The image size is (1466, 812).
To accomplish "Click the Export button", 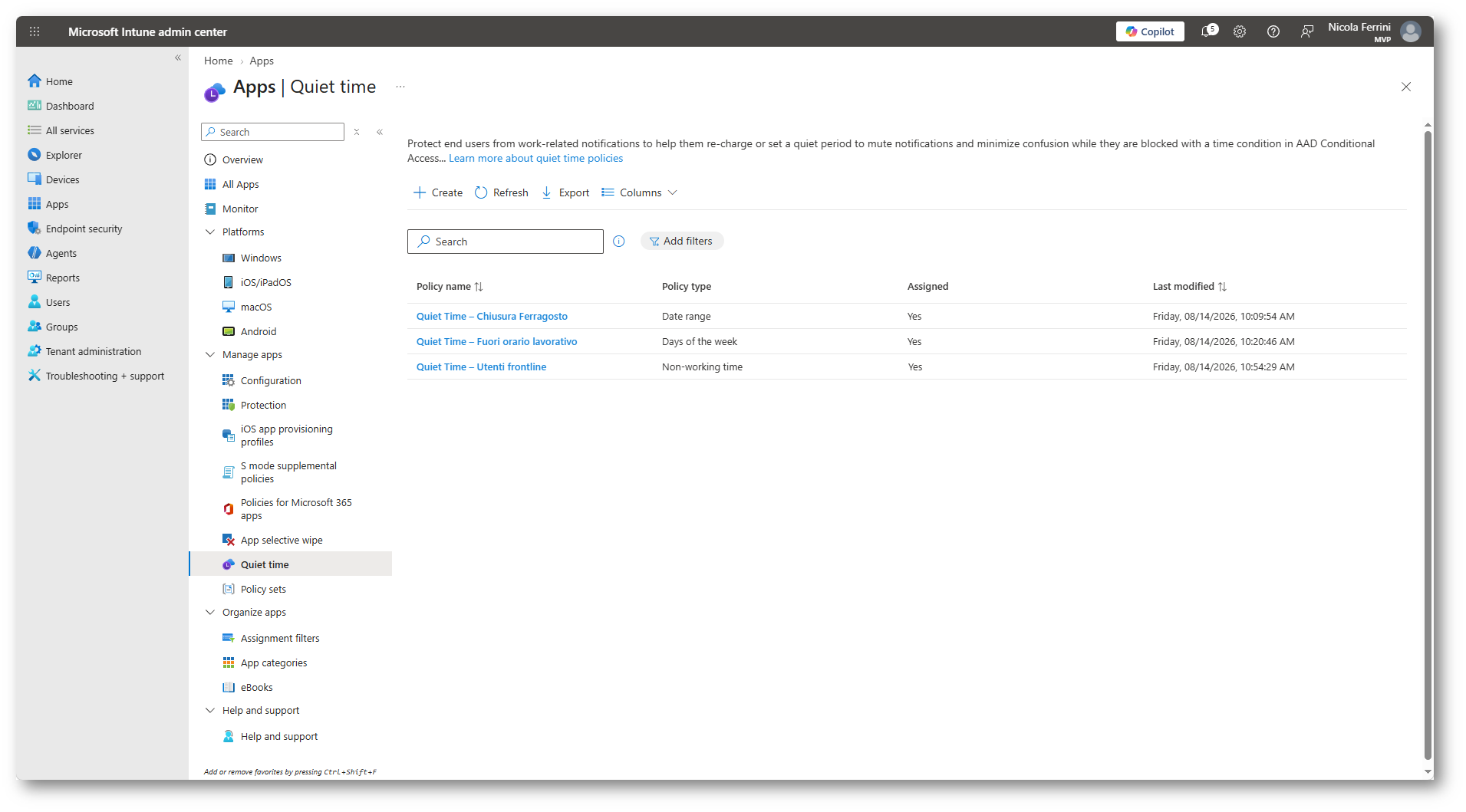I will point(565,192).
